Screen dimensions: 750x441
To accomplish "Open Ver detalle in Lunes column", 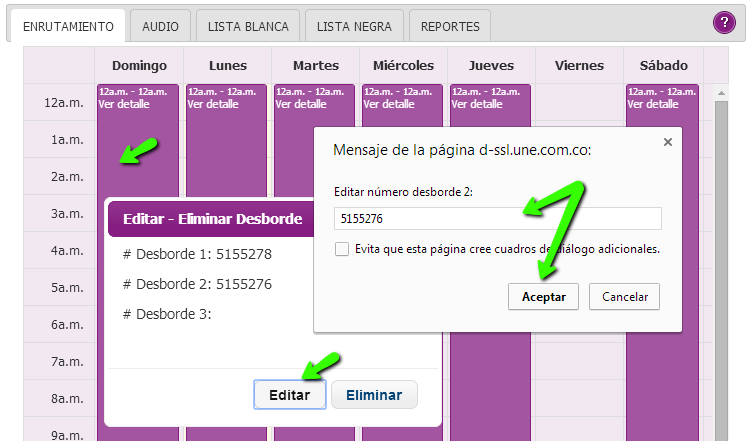I will point(213,104).
